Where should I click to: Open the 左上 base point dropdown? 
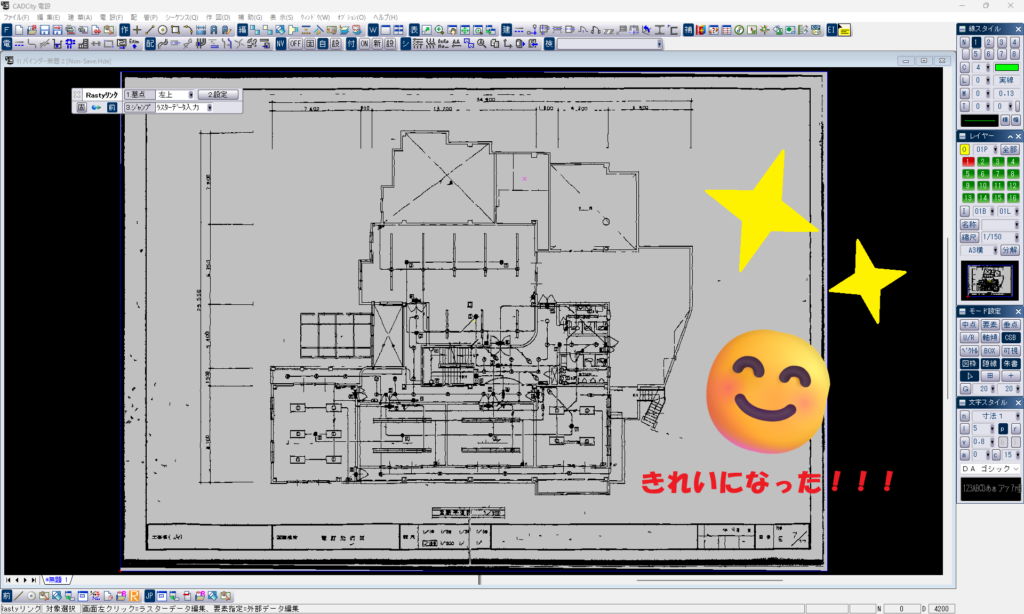click(191, 95)
